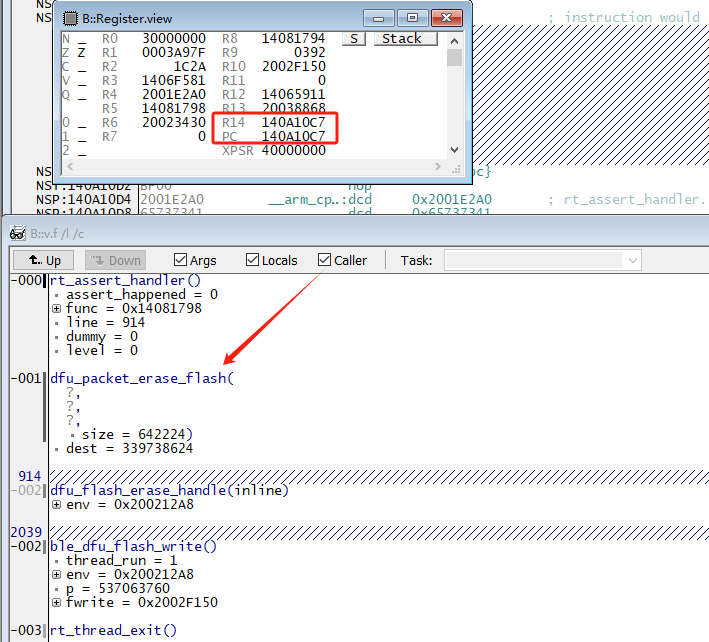Click the register view horizontal scroll right arrow

click(437, 166)
